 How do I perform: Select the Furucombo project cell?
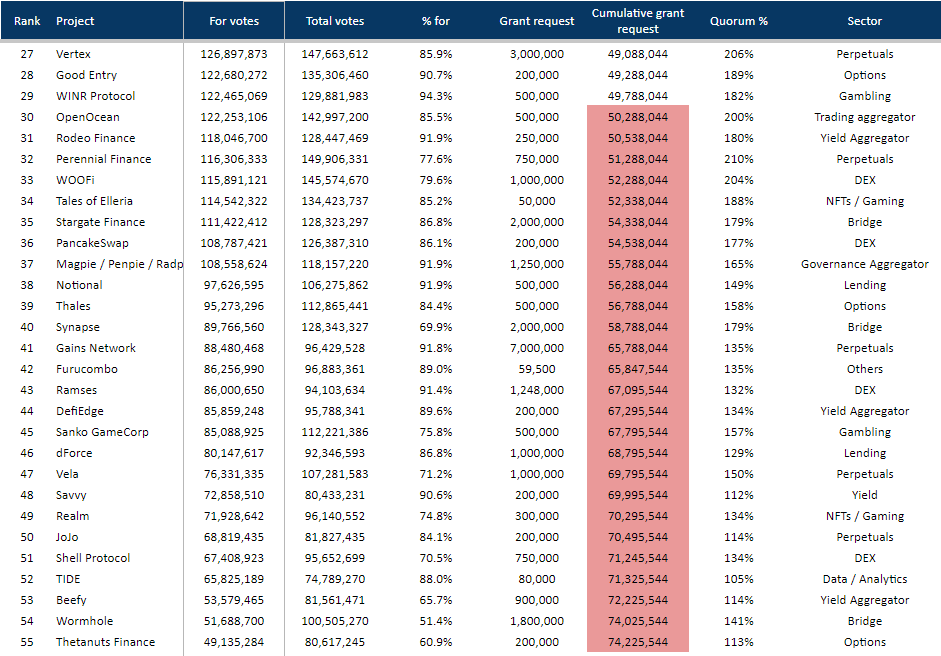pyautogui.click(x=87, y=369)
